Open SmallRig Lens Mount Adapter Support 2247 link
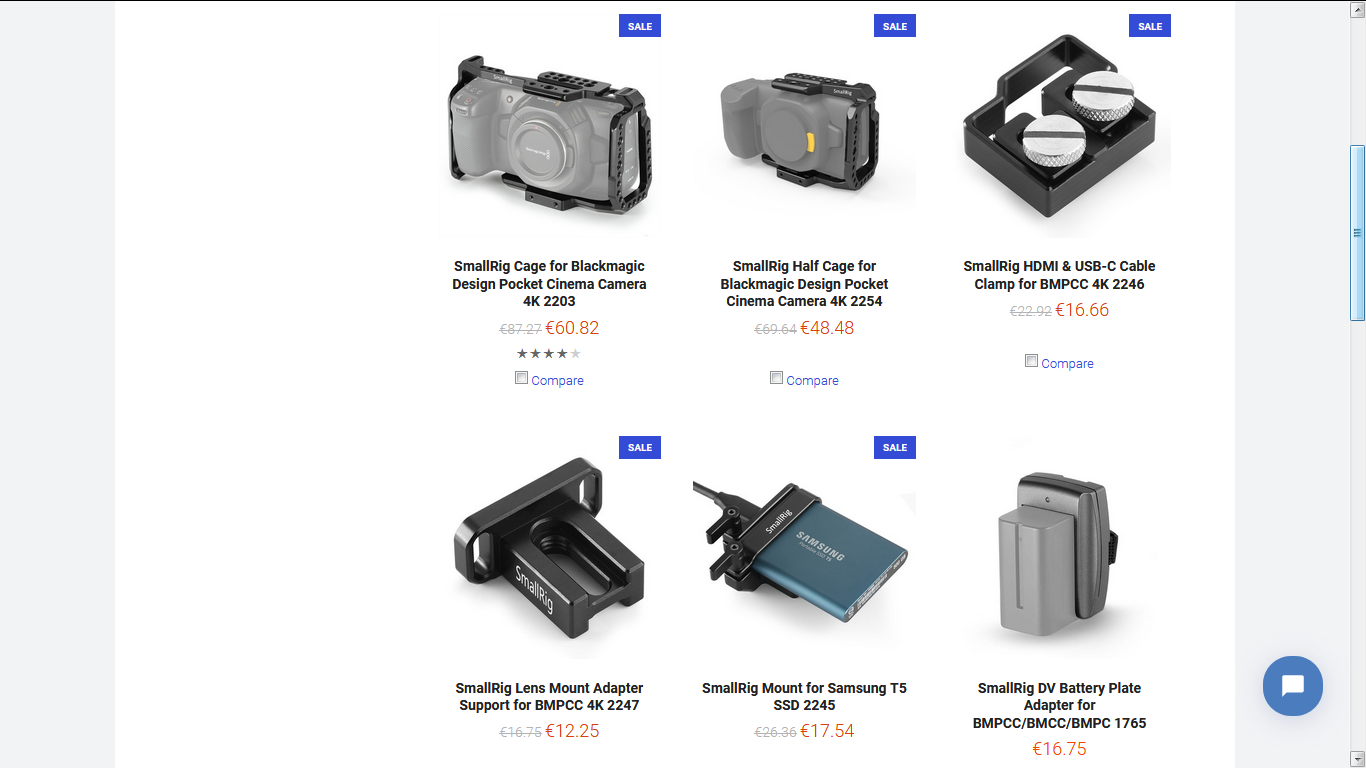1366x768 pixels. click(549, 697)
